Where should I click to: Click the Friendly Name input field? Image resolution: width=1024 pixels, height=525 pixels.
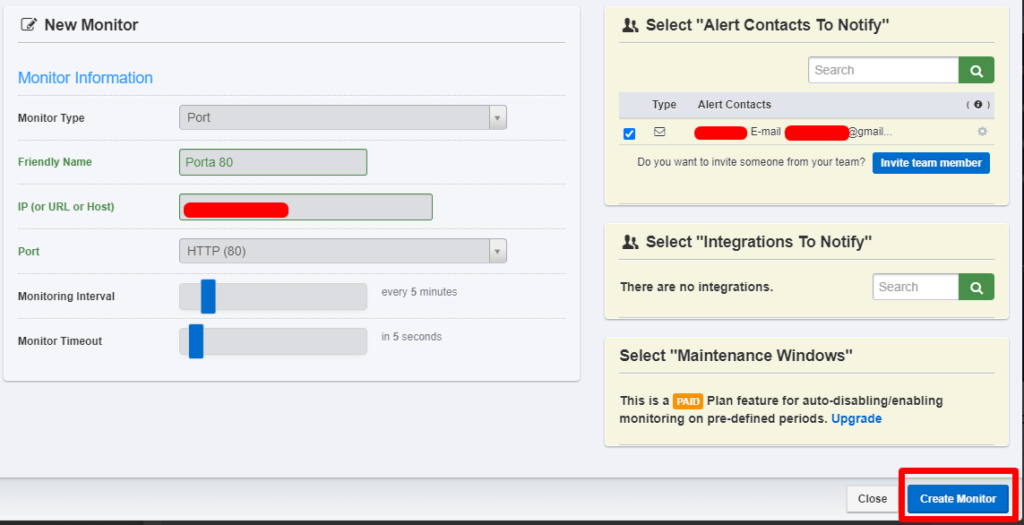[x=273, y=162]
